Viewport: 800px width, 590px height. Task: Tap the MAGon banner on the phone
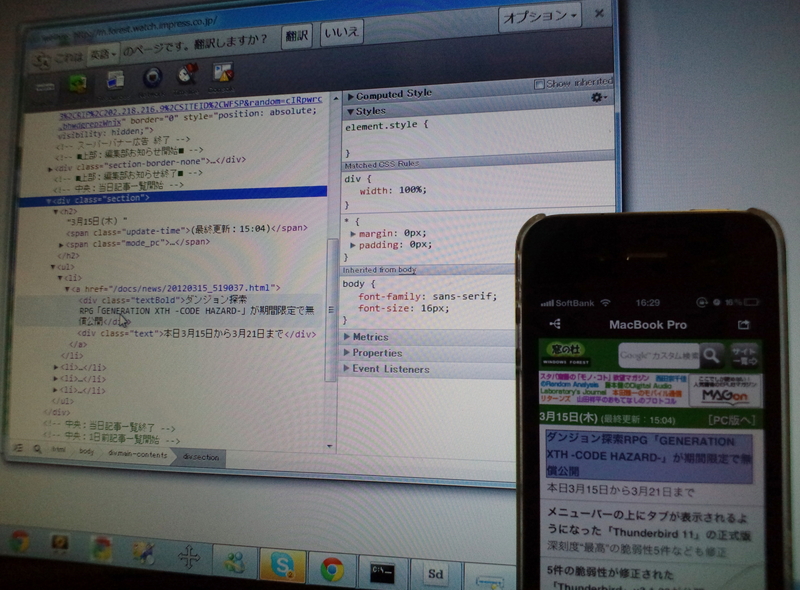click(724, 390)
